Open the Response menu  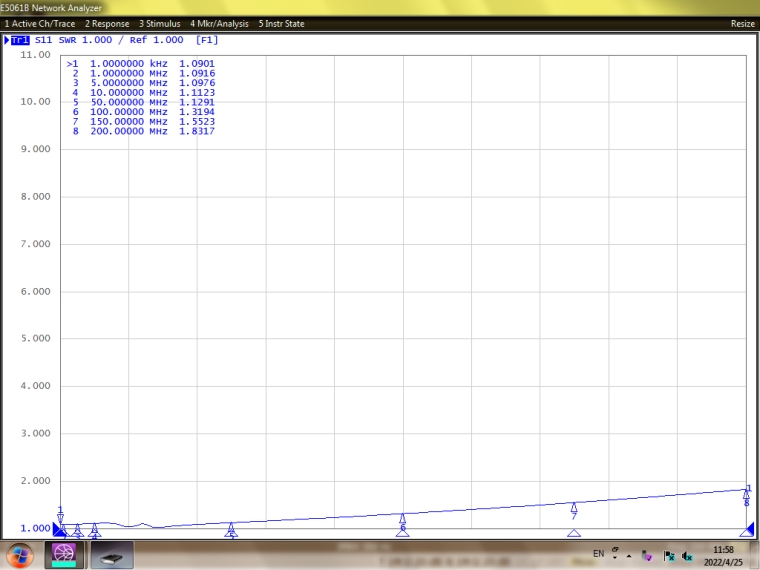(107, 23)
